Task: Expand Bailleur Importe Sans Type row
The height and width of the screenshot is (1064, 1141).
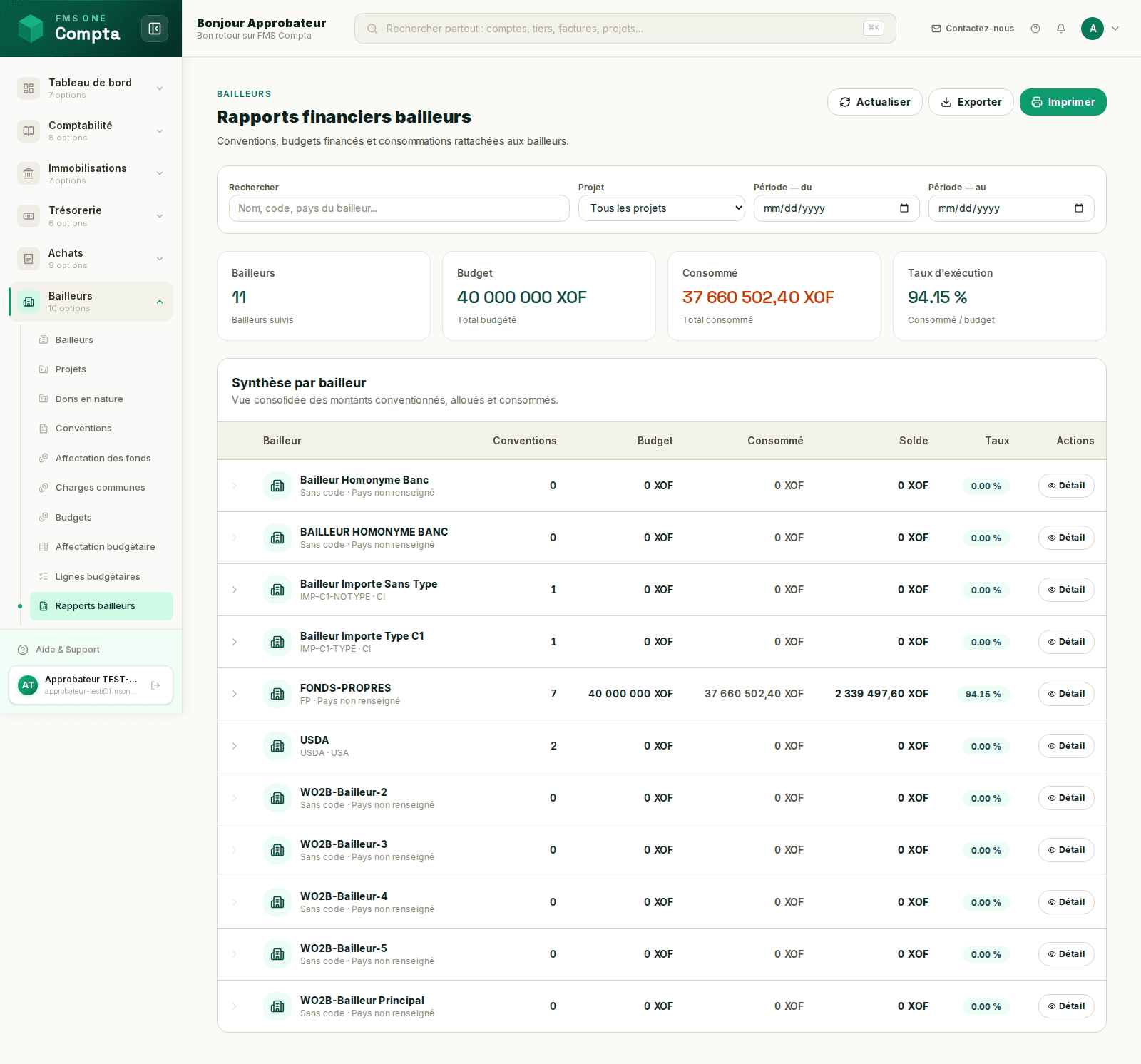Action: click(235, 590)
